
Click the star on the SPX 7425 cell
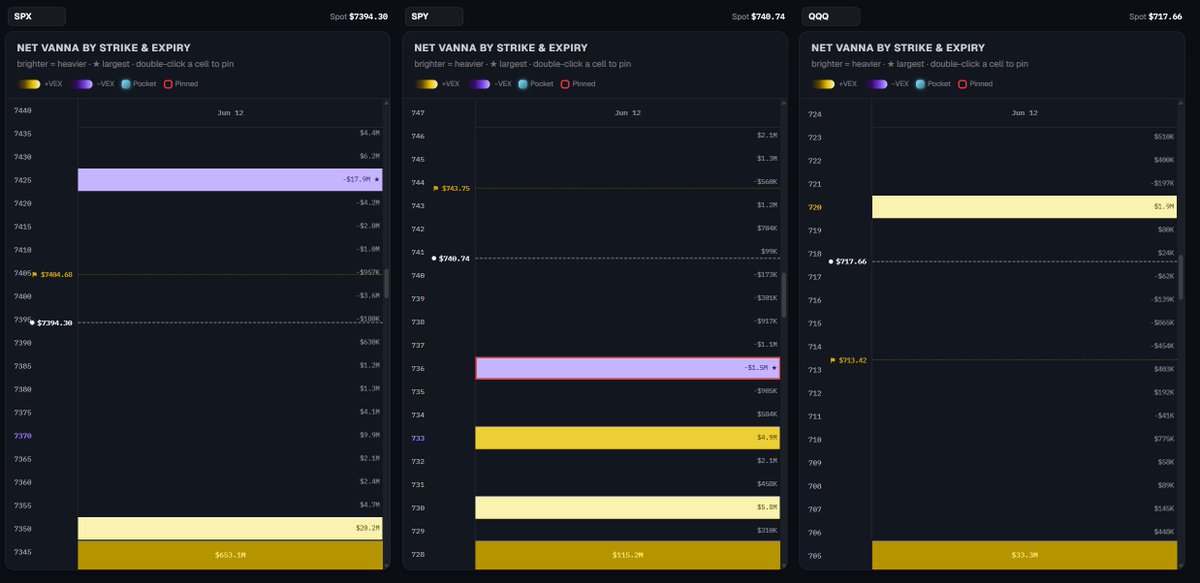coord(376,180)
